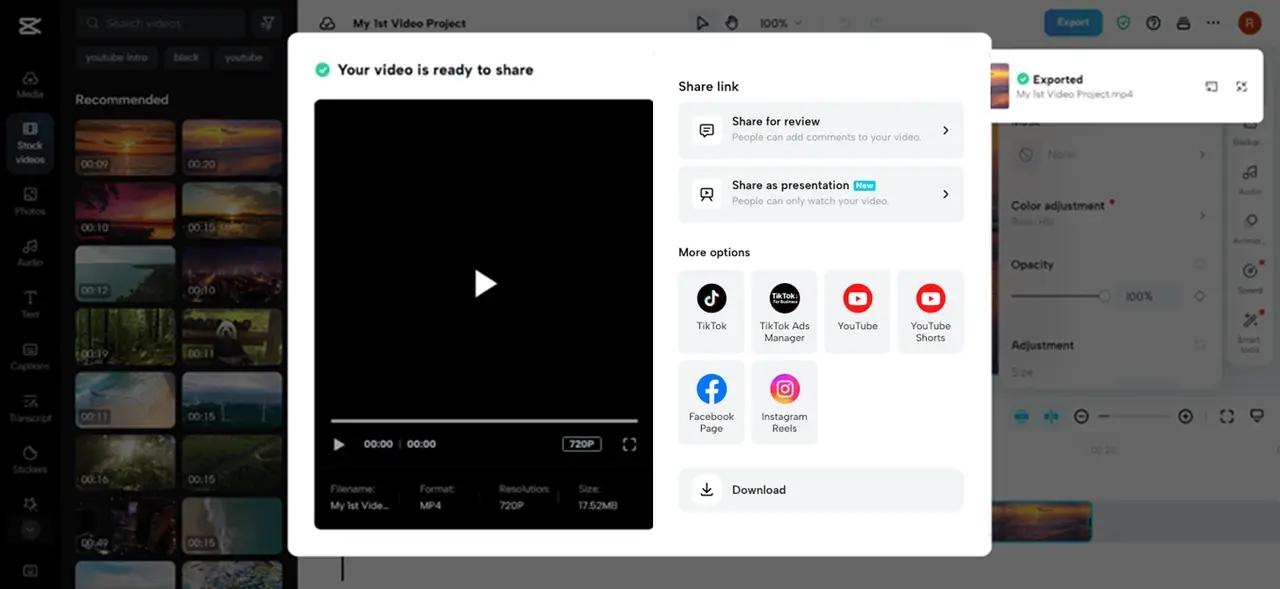
Task: Select YouTube Shorts sharing option
Action: click(x=930, y=311)
